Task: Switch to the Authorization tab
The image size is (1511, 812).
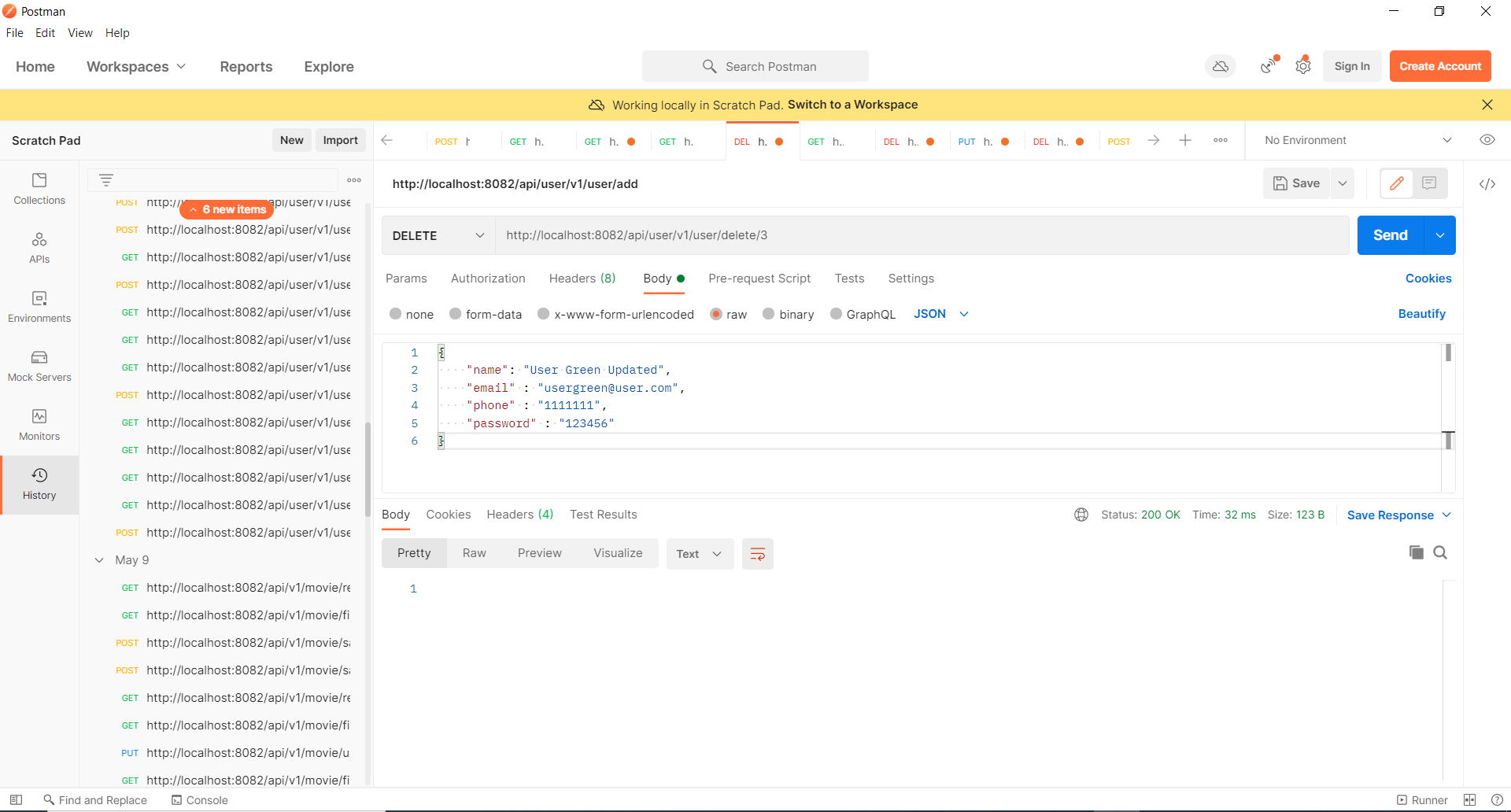Action: point(488,279)
